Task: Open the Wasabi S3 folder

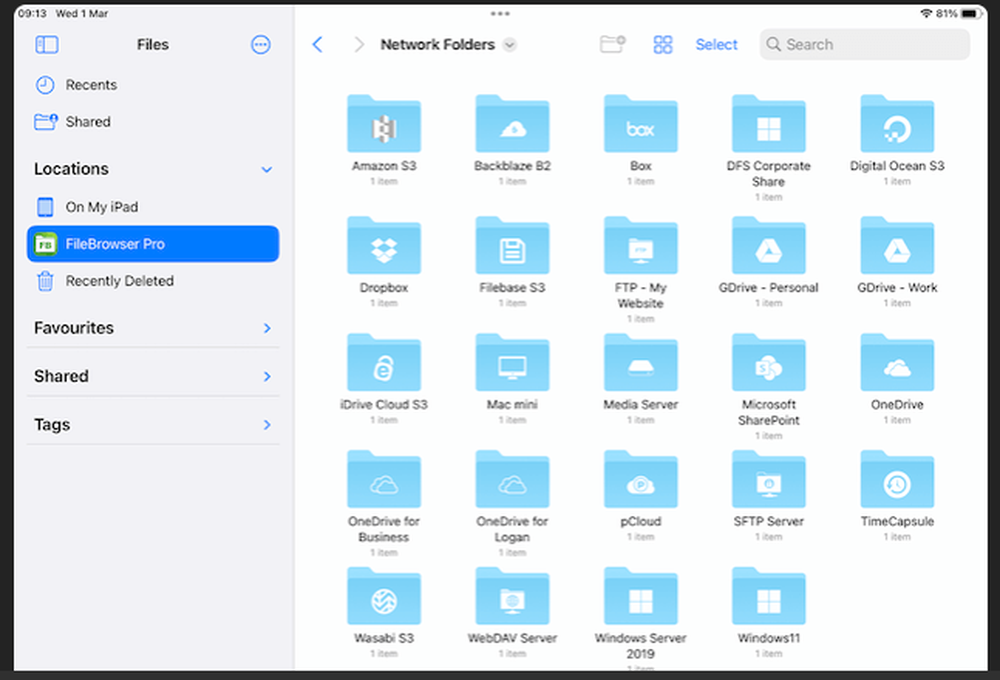Action: click(384, 596)
